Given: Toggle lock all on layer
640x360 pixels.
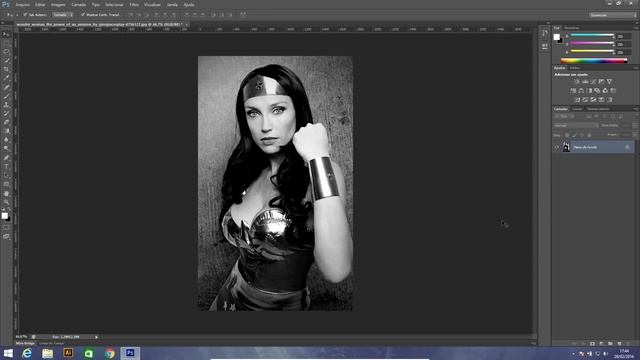Looking at the screenshot, I should (x=589, y=135).
